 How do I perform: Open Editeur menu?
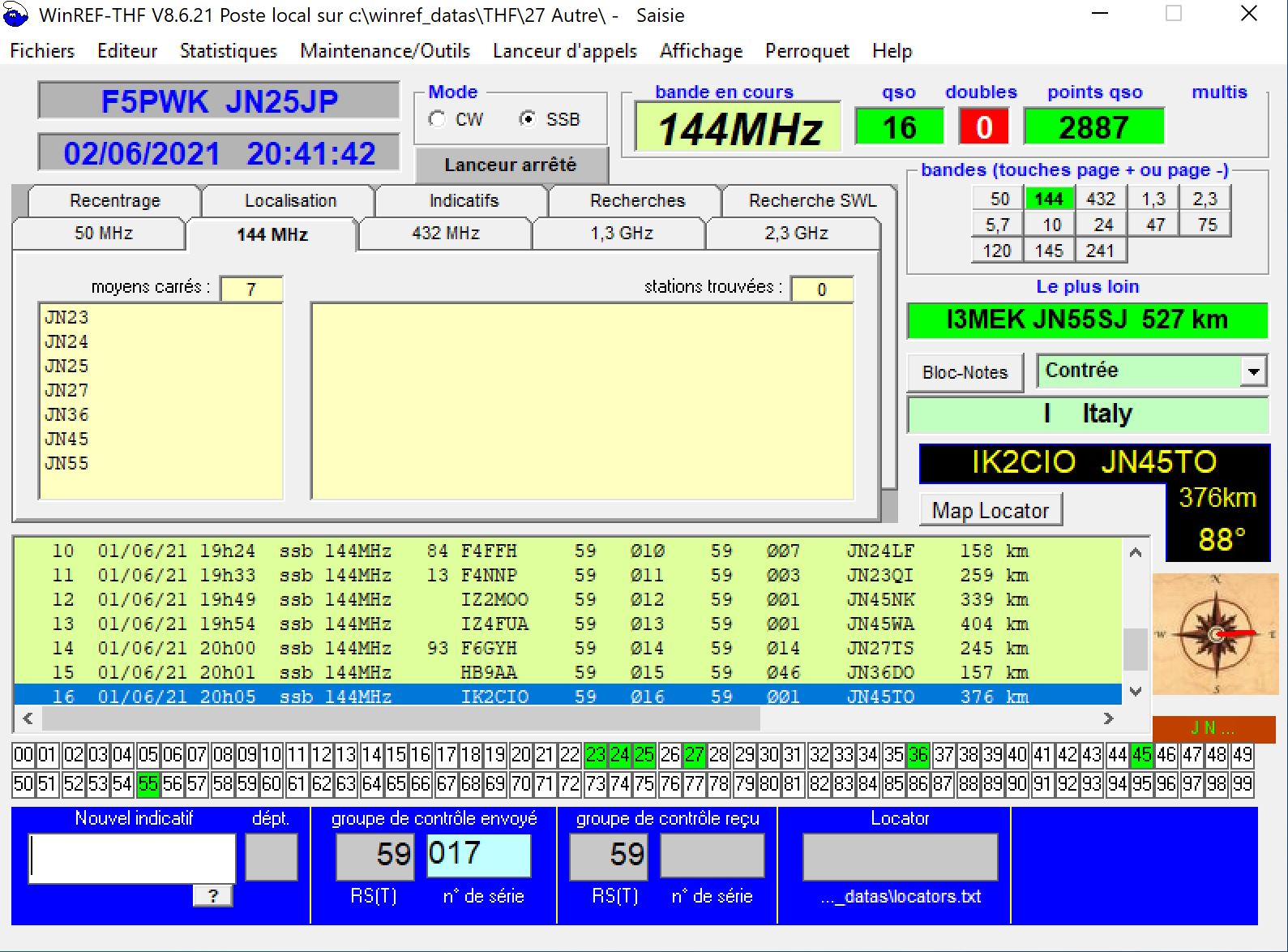click(x=127, y=51)
